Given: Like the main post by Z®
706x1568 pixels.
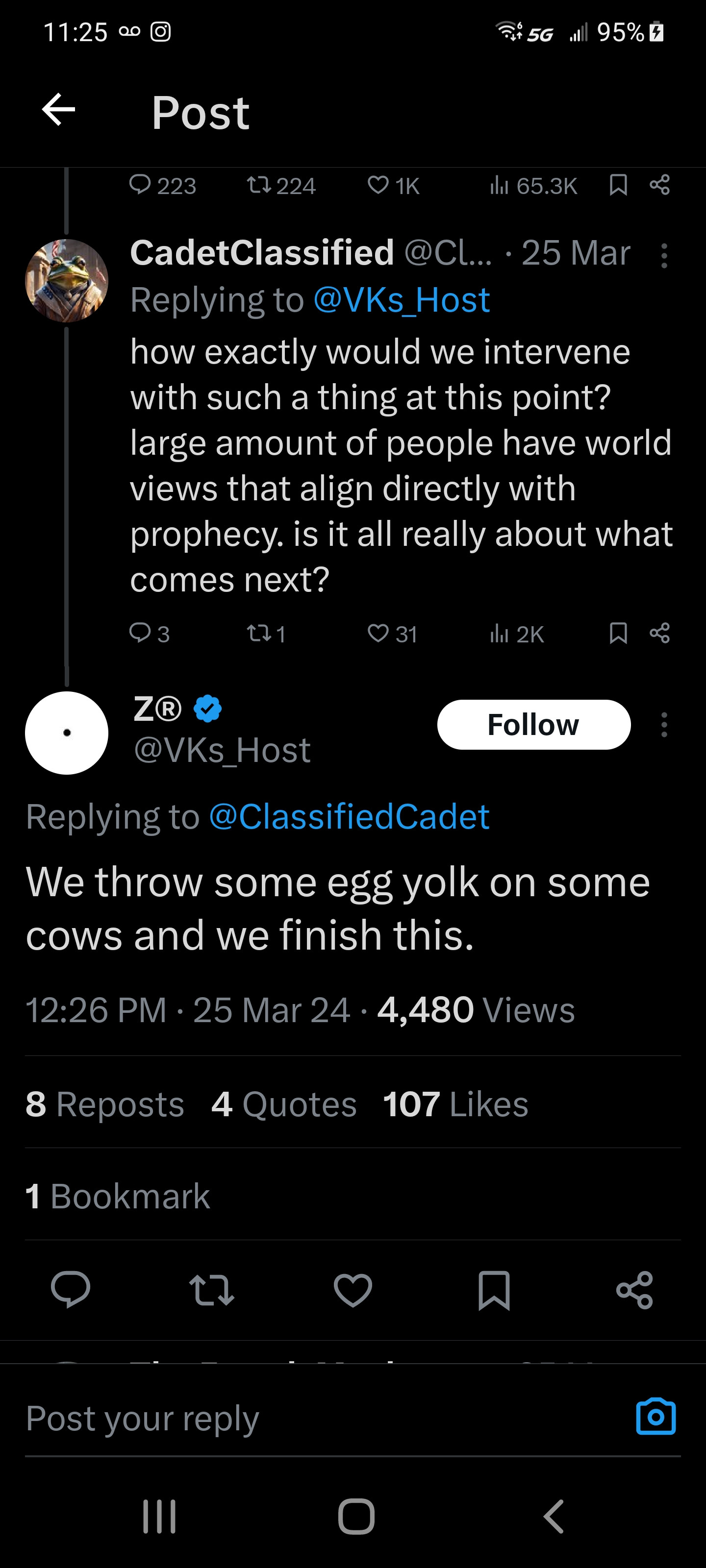Looking at the screenshot, I should 353,1290.
